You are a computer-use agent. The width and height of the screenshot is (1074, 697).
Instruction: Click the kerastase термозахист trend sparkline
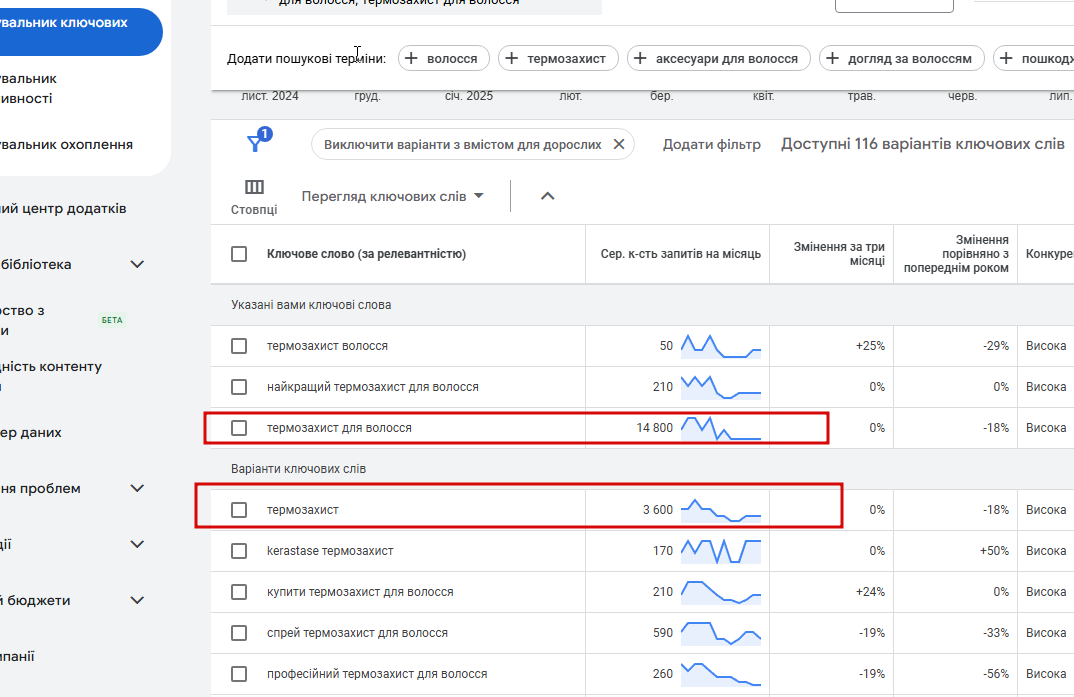click(721, 550)
